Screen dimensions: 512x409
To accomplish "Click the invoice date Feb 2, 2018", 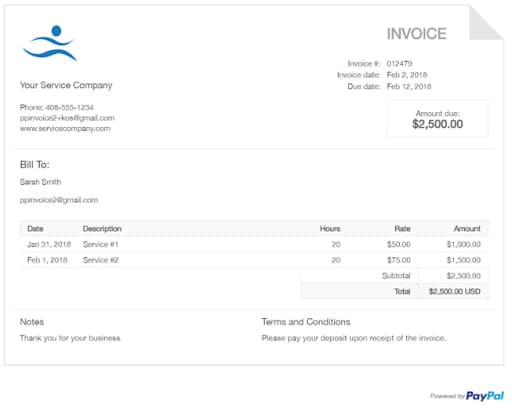I will (x=407, y=75).
